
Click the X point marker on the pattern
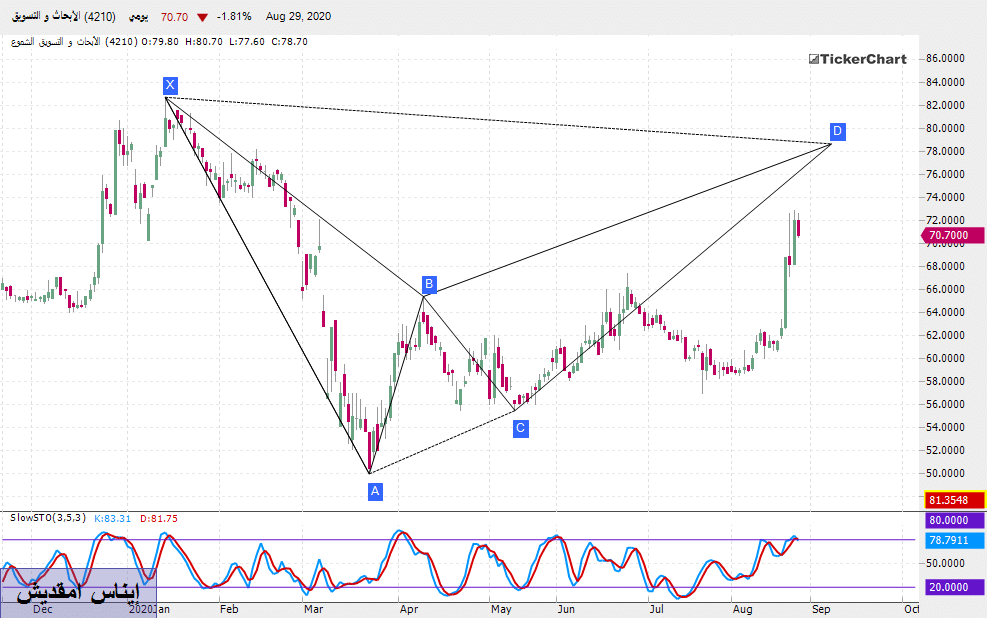[x=170, y=85]
